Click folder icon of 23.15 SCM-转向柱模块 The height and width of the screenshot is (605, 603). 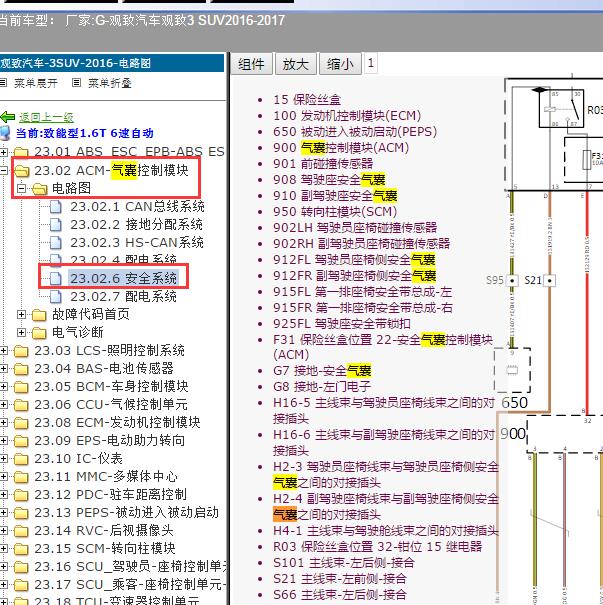[x=22, y=549]
